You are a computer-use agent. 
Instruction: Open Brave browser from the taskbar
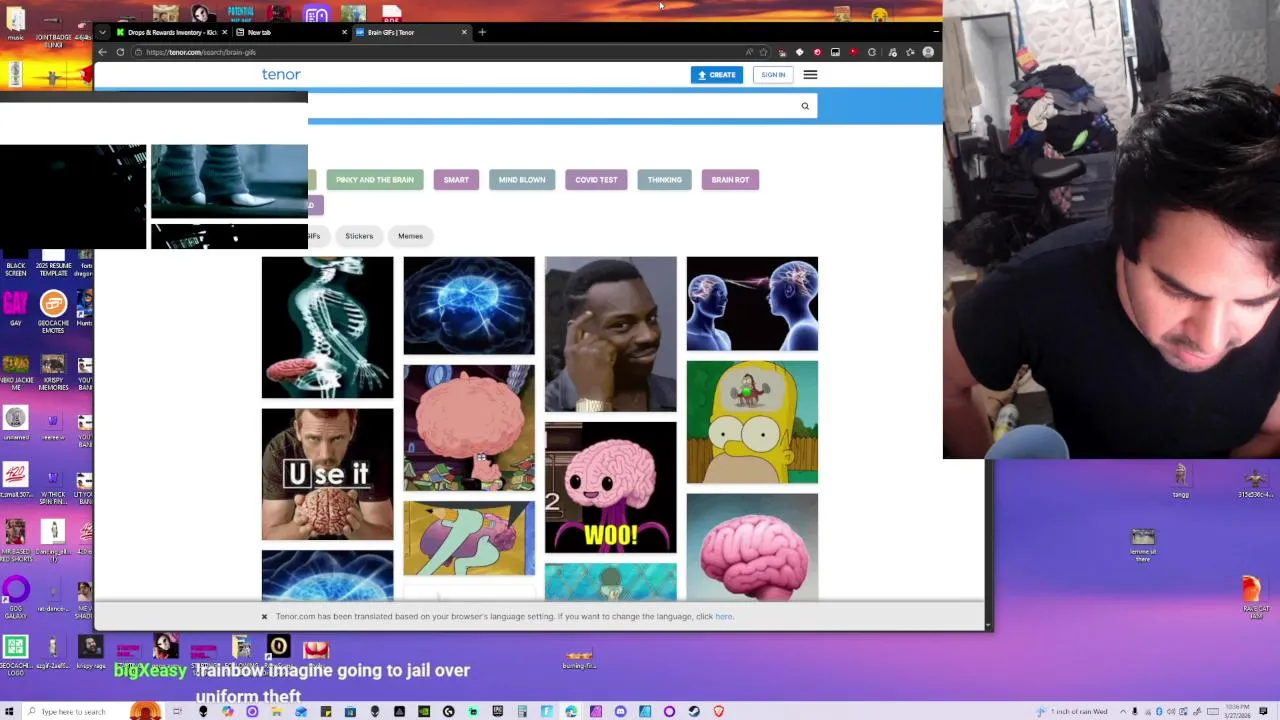pos(718,711)
